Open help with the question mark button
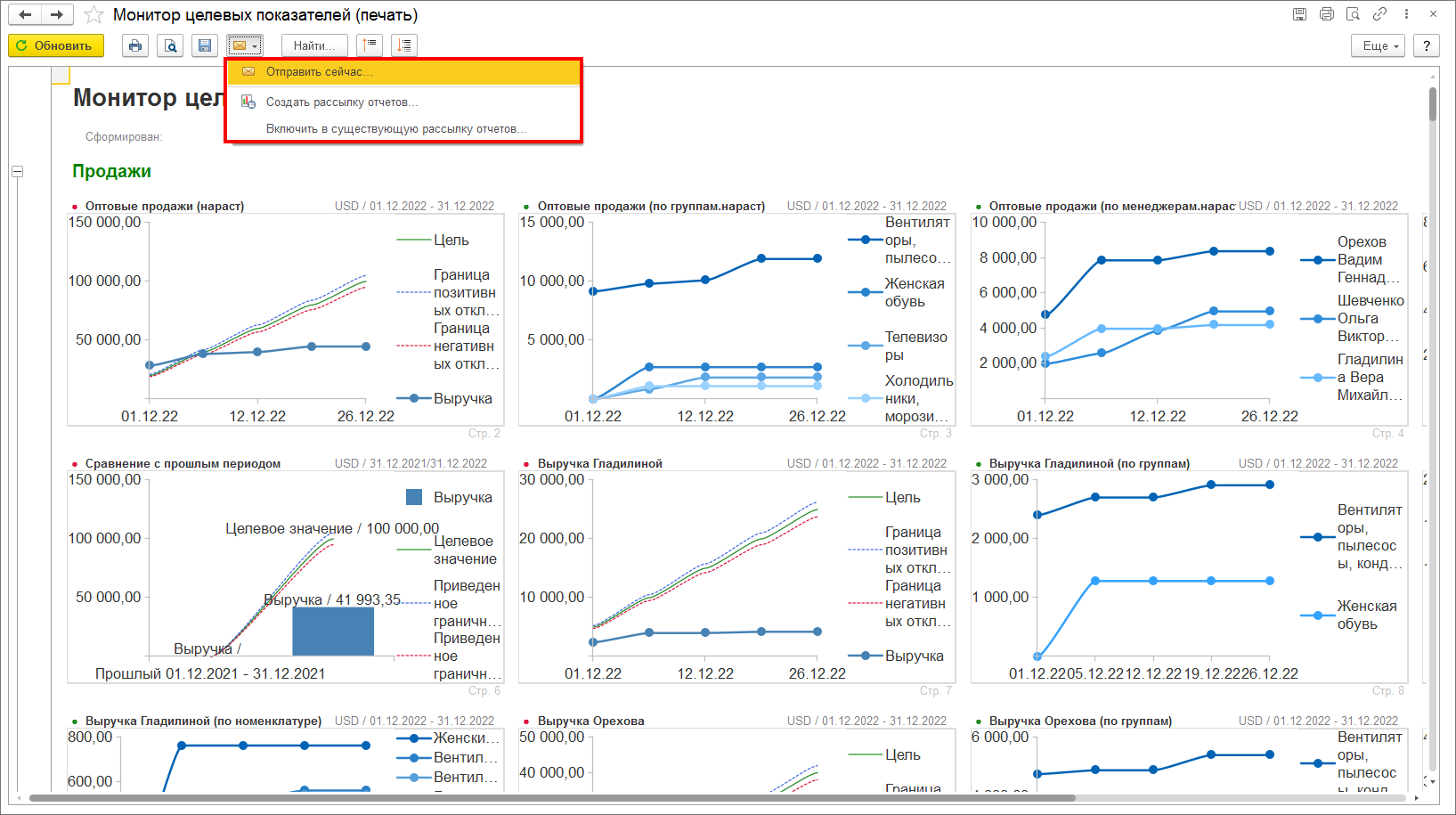The image size is (1456, 815). (x=1427, y=45)
